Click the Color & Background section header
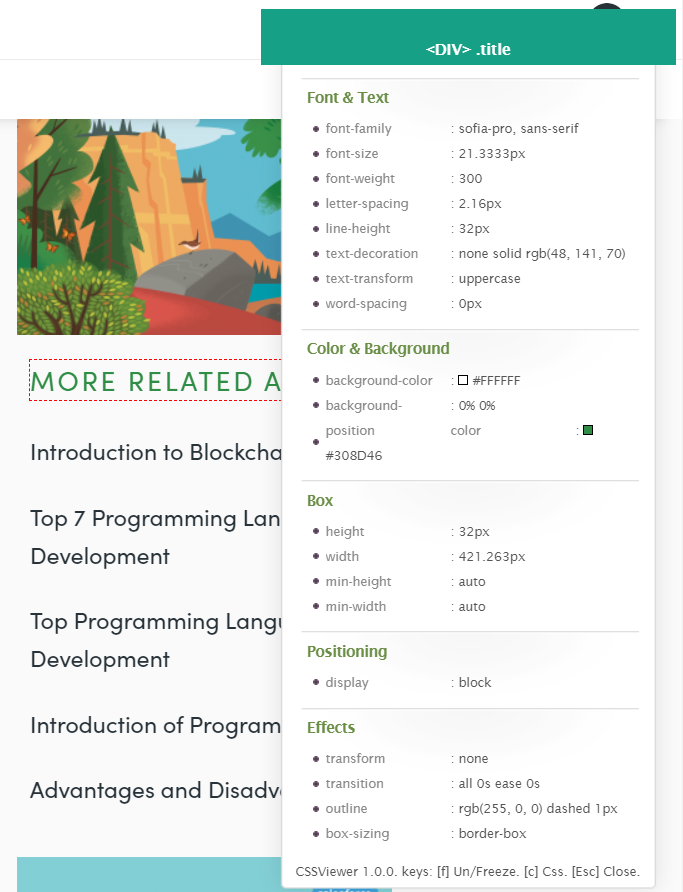Screen dimensions: 683x892 pos(378,349)
